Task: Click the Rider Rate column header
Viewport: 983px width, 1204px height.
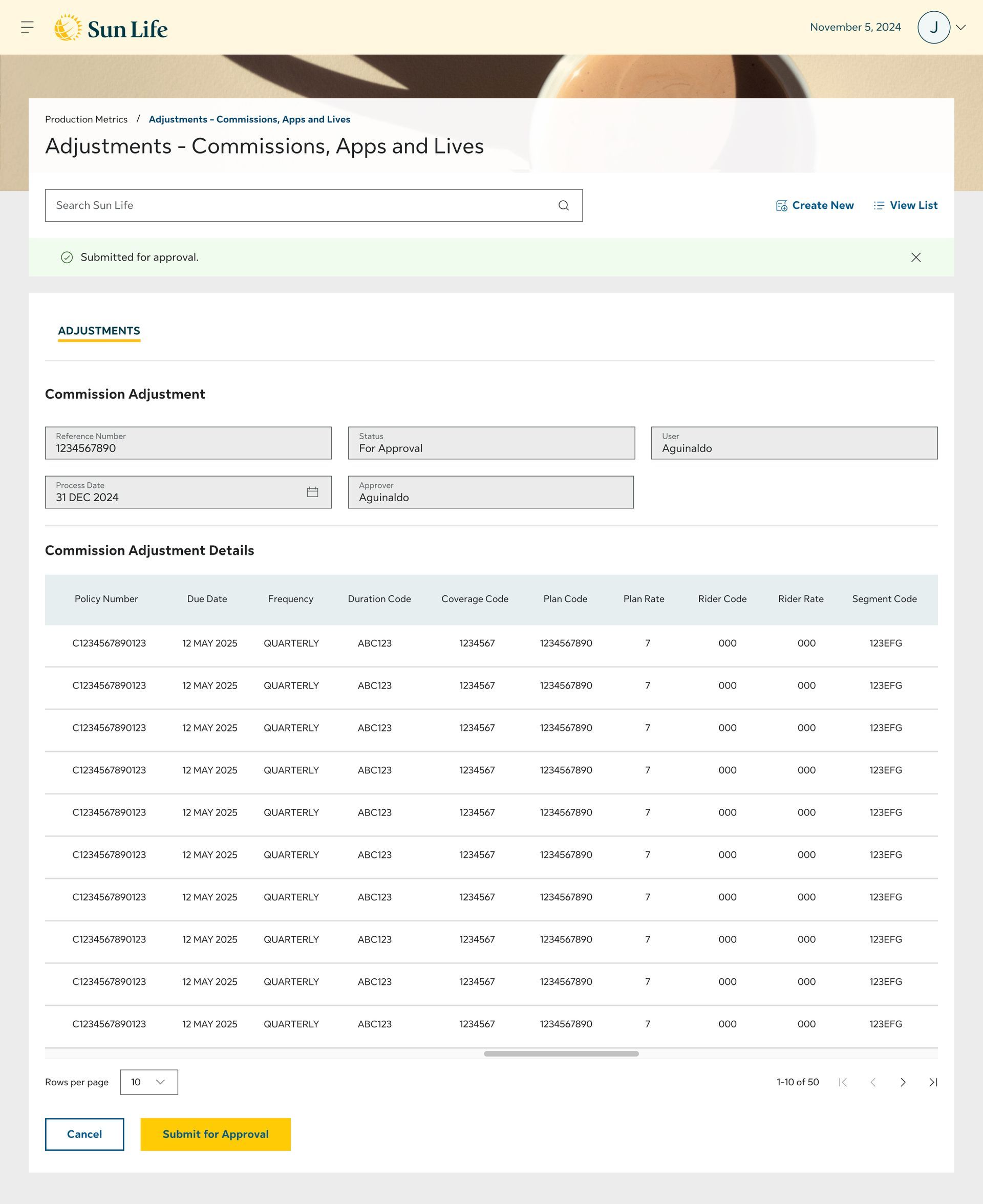Action: pyautogui.click(x=801, y=599)
